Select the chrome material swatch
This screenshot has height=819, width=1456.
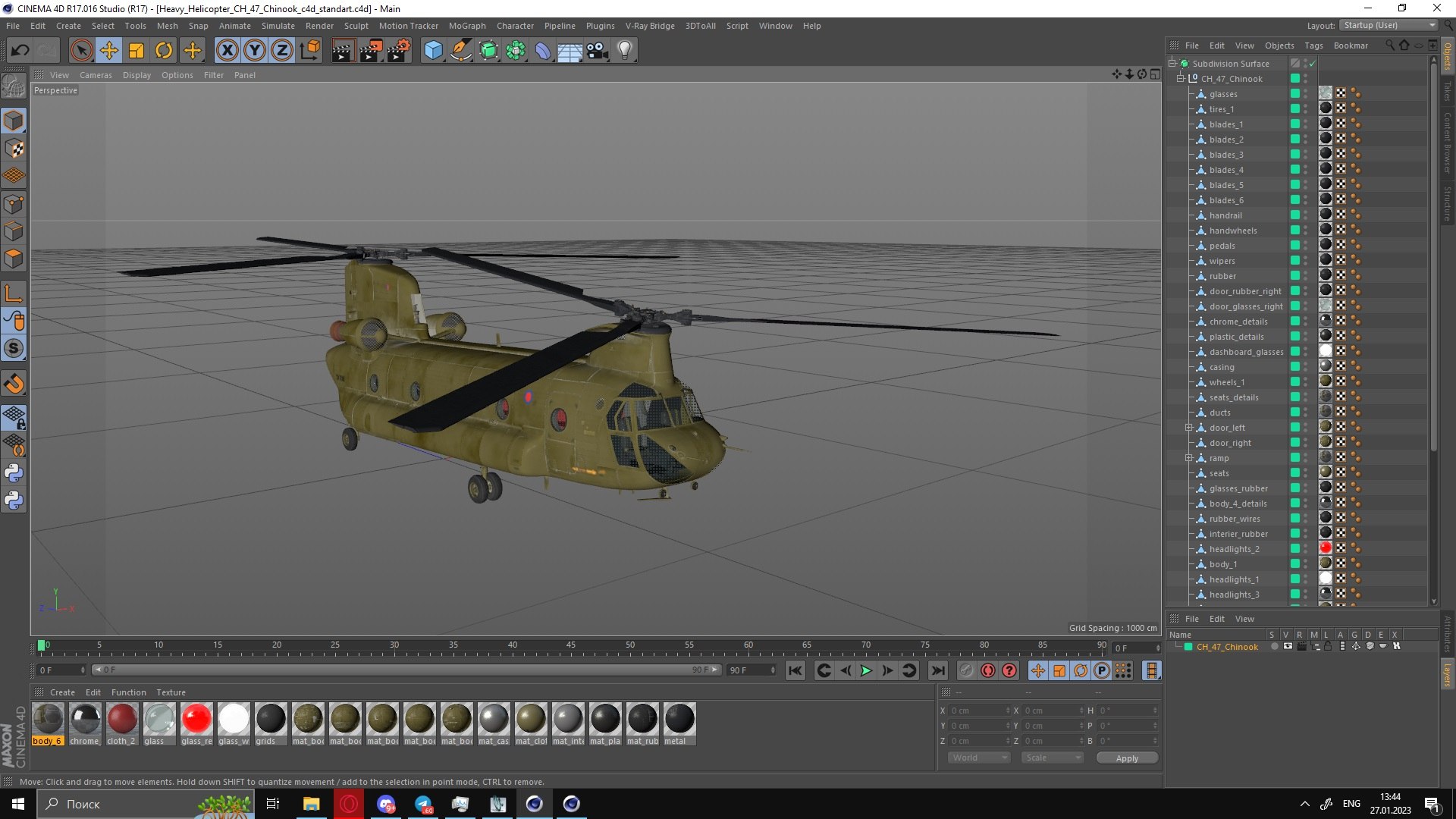[85, 718]
